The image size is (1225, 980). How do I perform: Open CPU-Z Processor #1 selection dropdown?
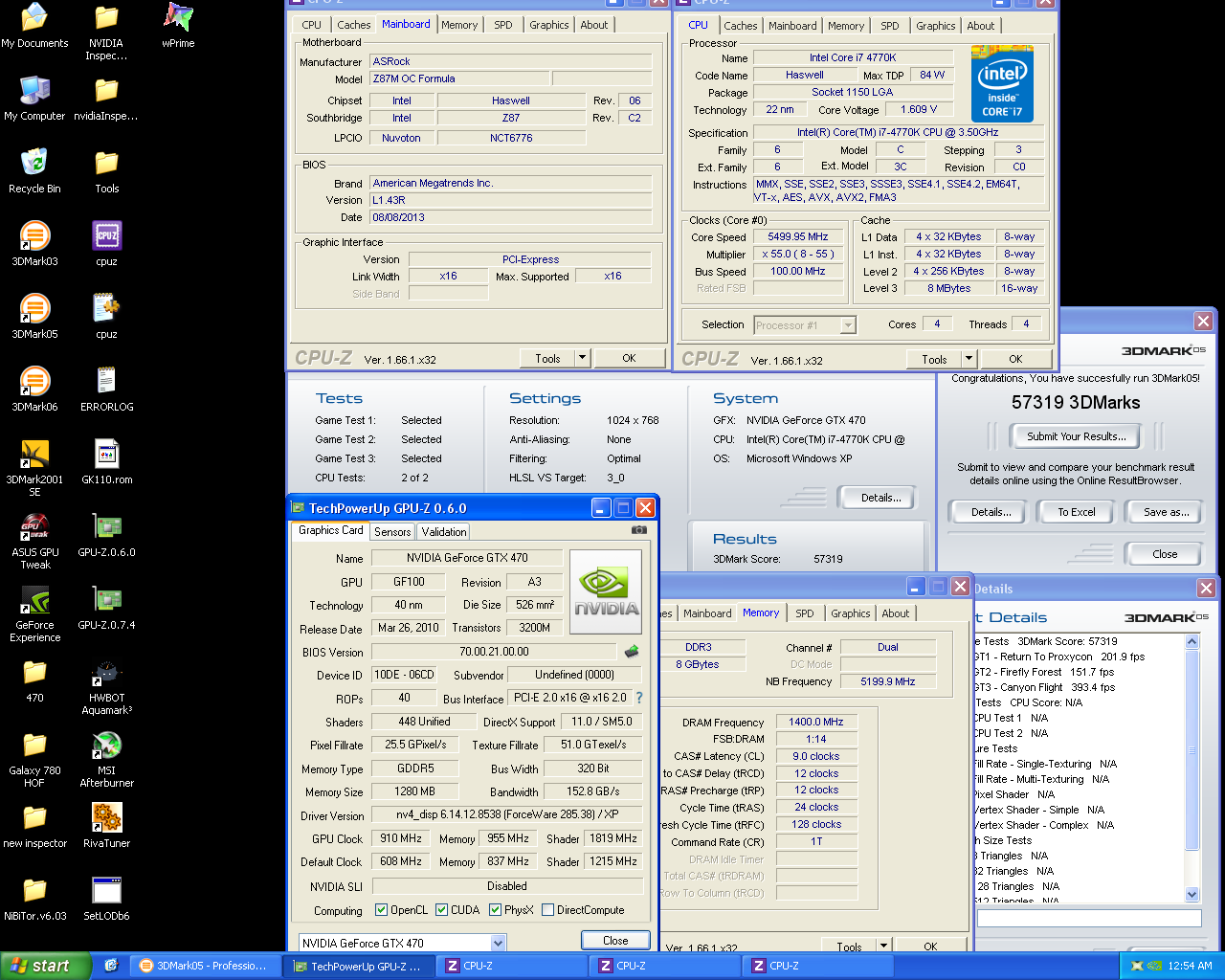[x=848, y=325]
